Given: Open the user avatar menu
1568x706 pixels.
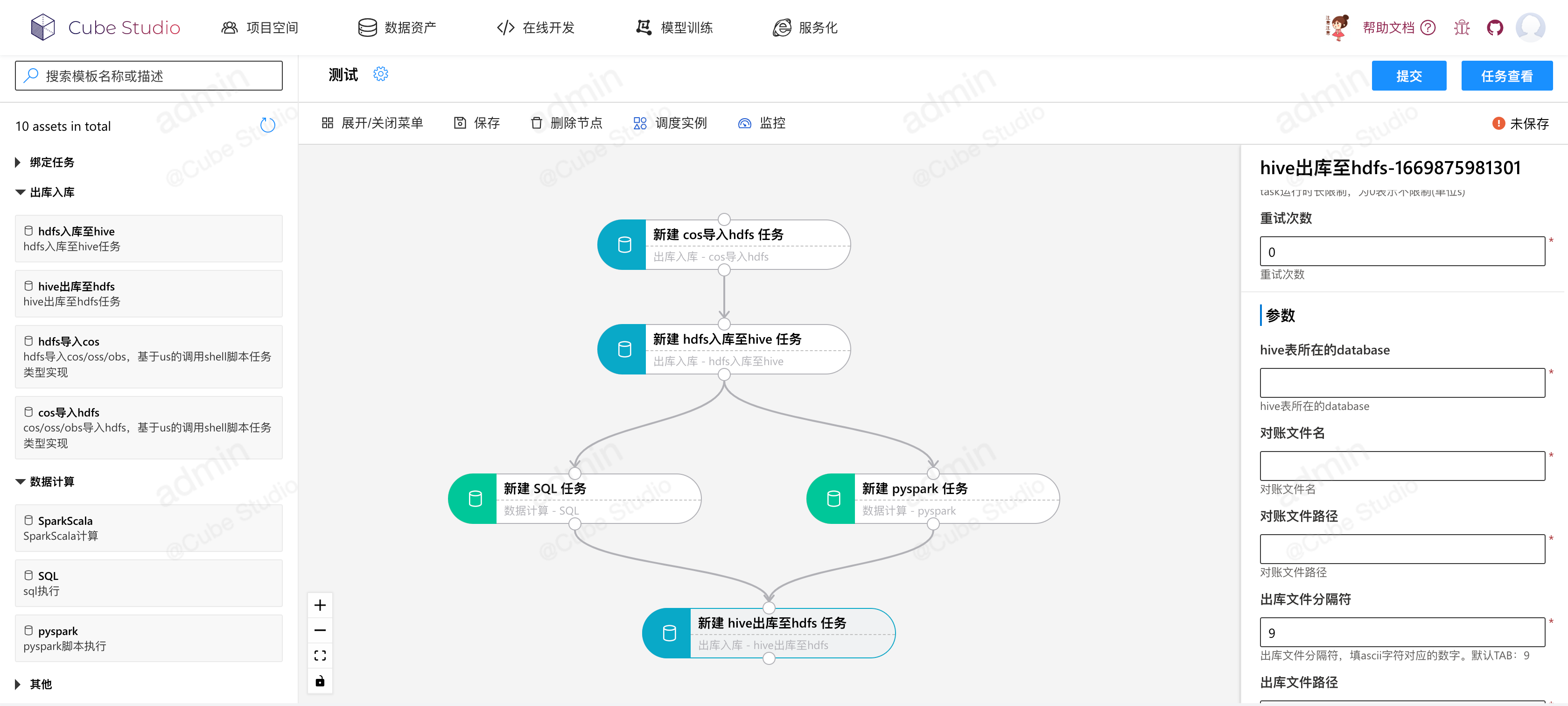Looking at the screenshot, I should click(x=1530, y=28).
